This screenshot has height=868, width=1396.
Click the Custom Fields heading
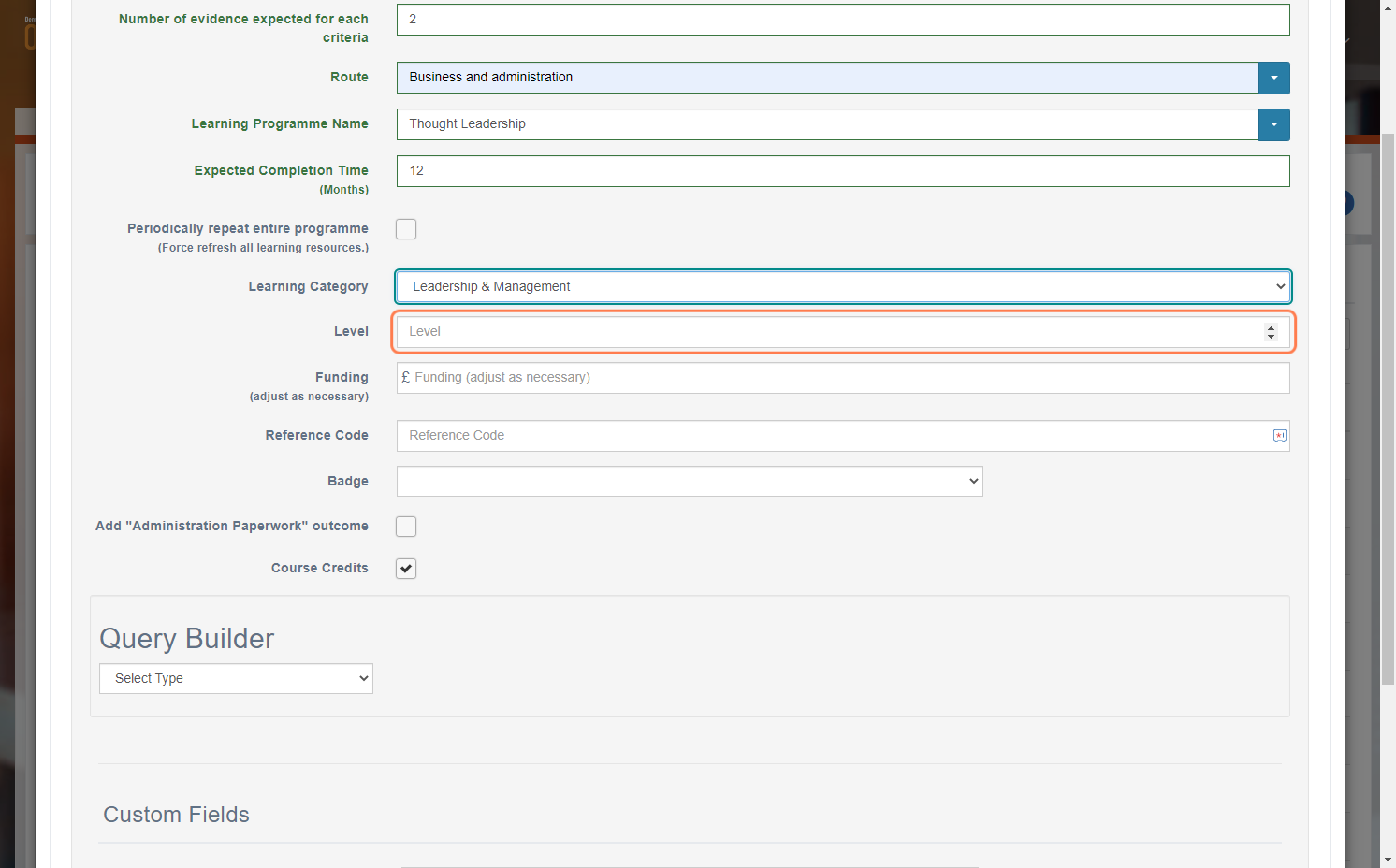[x=176, y=815]
